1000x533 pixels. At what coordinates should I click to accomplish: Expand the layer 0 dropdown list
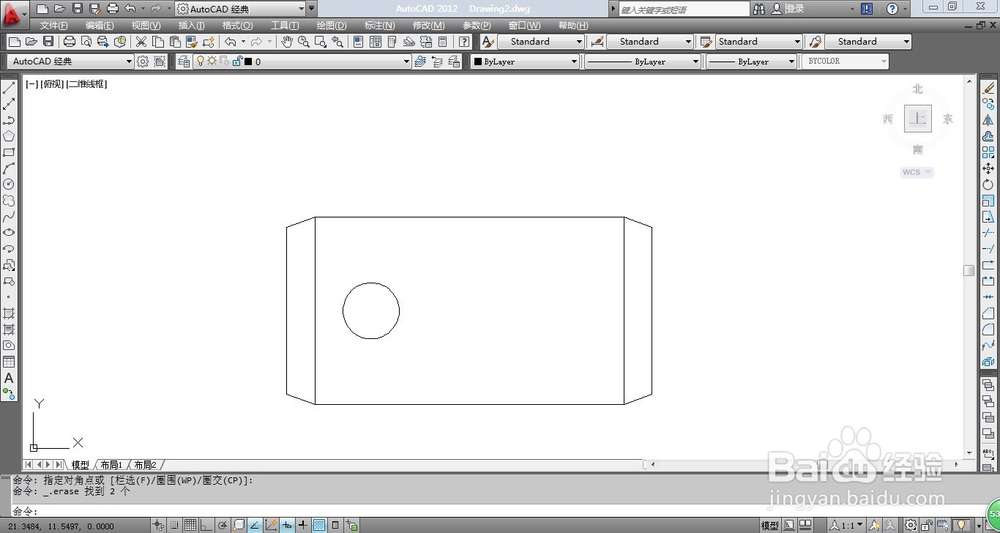point(406,61)
